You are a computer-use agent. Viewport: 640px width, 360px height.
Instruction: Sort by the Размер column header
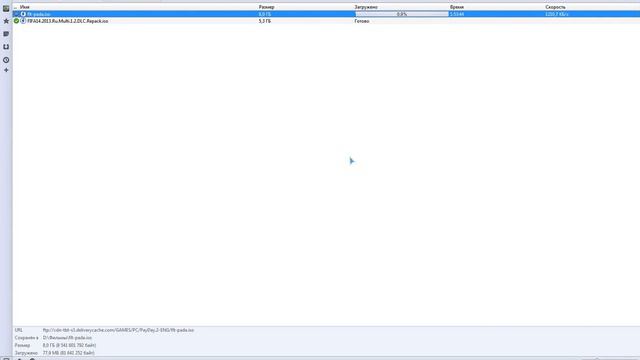pos(267,7)
